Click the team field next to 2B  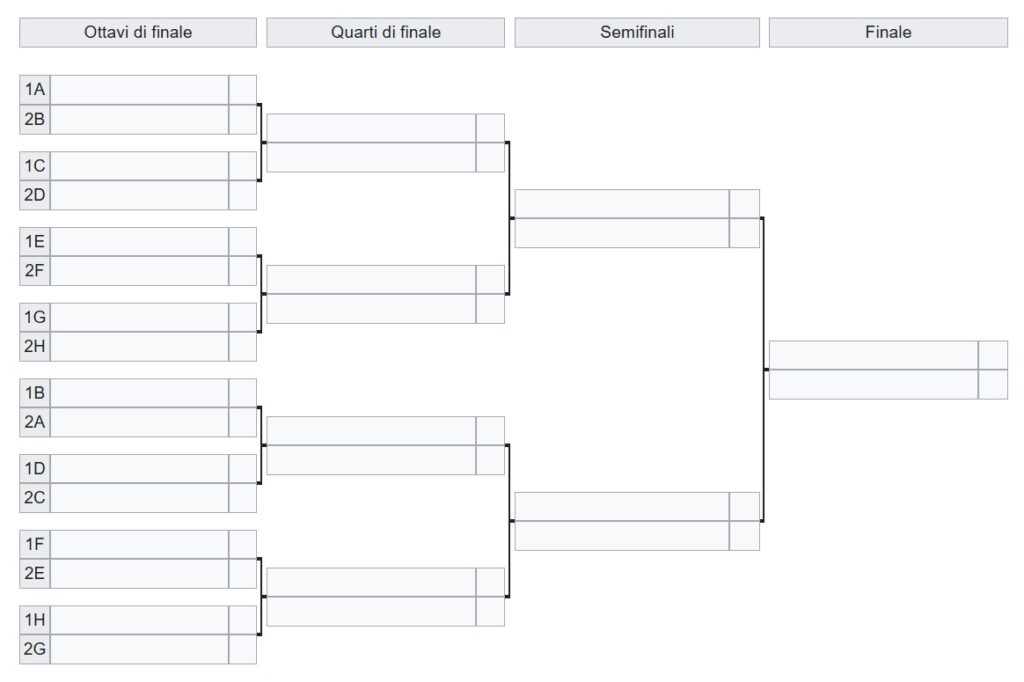click(139, 120)
